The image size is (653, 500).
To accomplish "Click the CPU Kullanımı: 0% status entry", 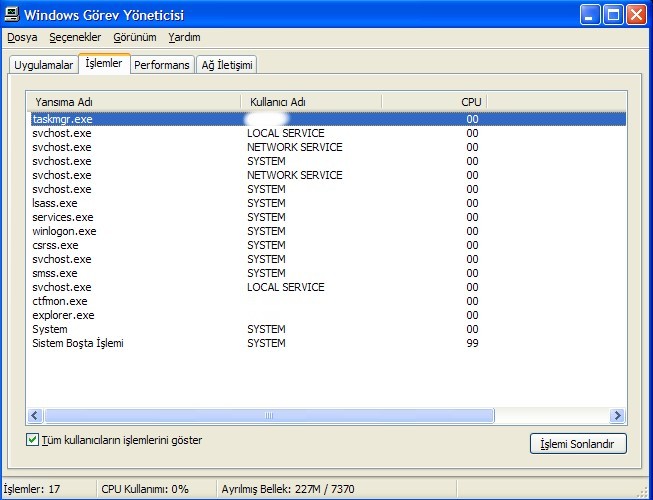I will (145, 489).
